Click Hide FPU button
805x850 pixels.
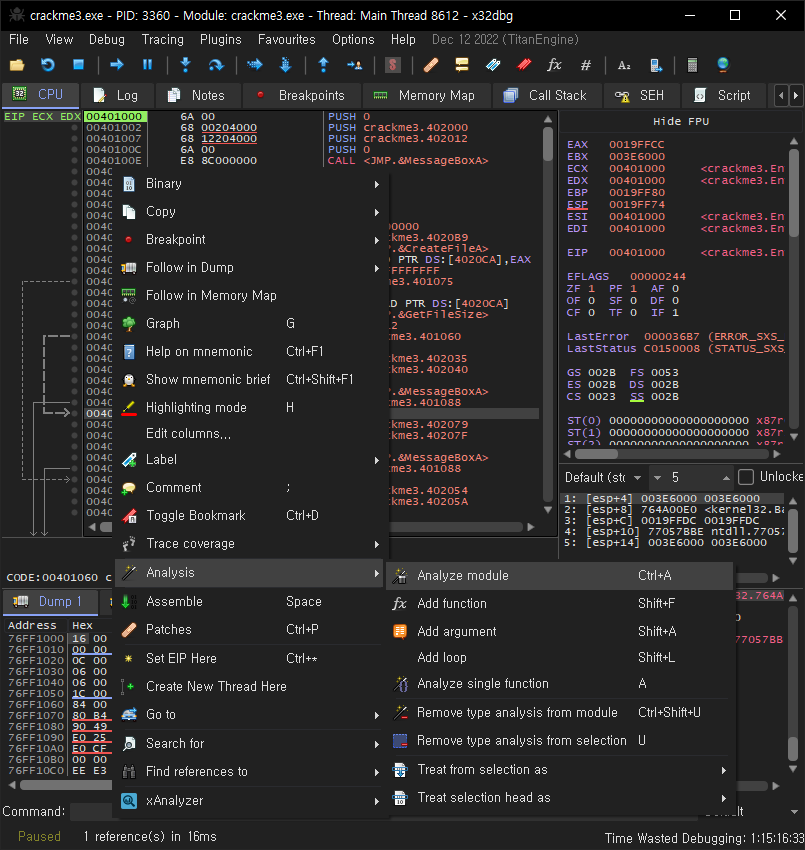681,121
